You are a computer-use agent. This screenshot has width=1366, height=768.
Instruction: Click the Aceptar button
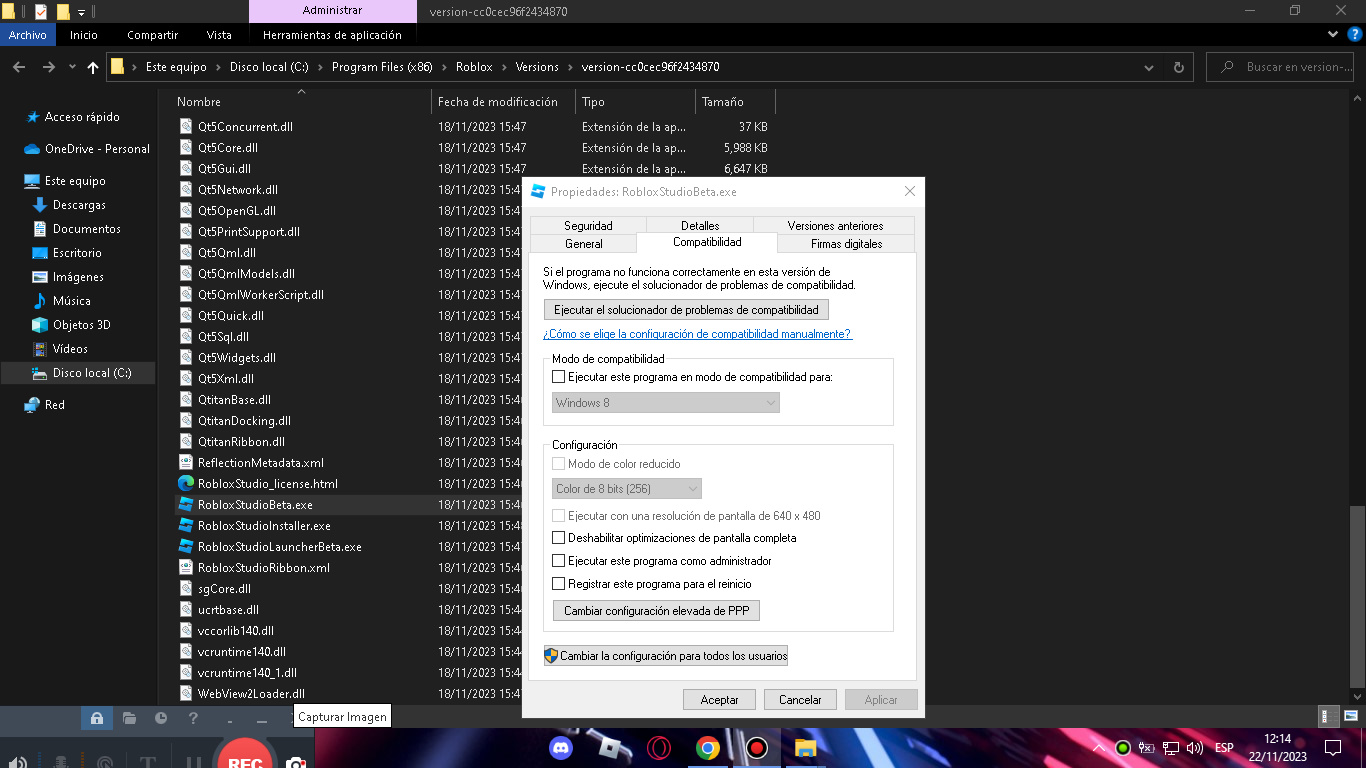pyautogui.click(x=719, y=700)
